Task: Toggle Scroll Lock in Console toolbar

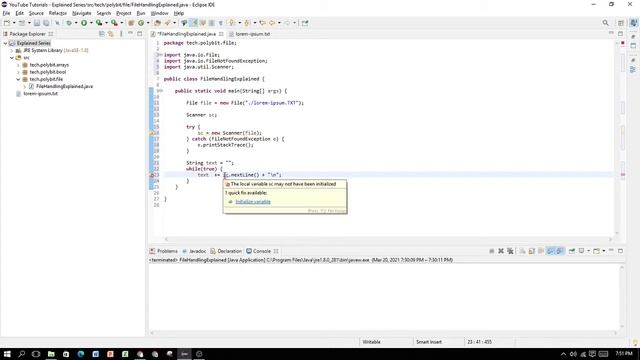Action: click(531, 251)
